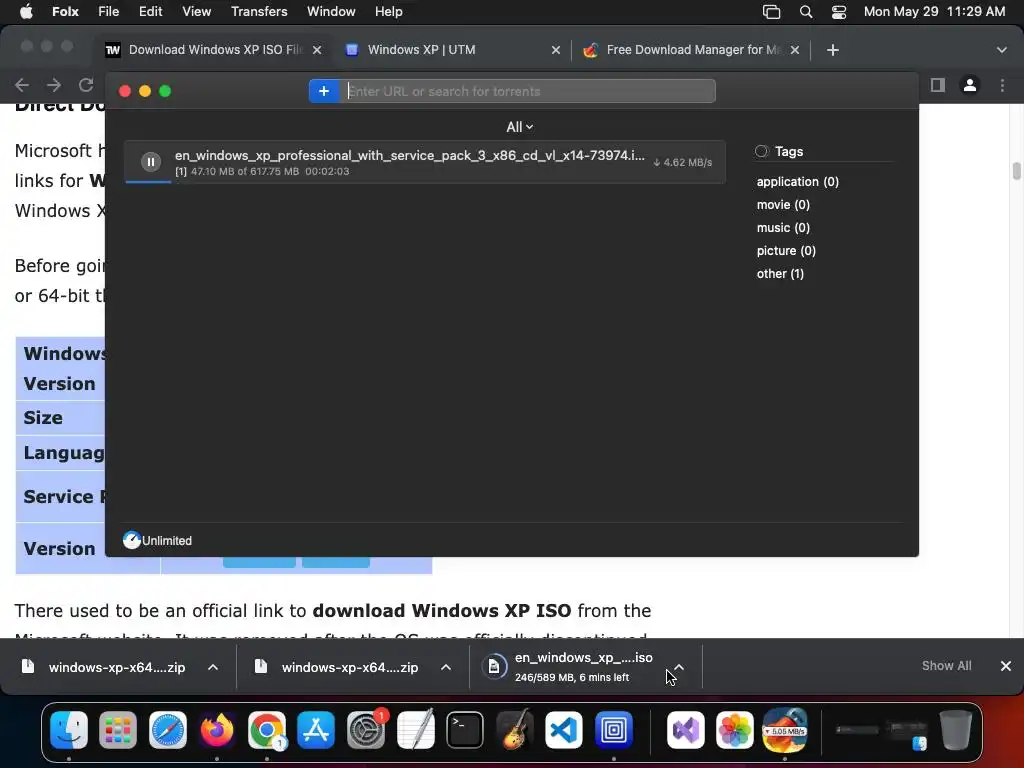The image size is (1024, 768).
Task: Select the application (0) tag
Action: [x=797, y=182]
